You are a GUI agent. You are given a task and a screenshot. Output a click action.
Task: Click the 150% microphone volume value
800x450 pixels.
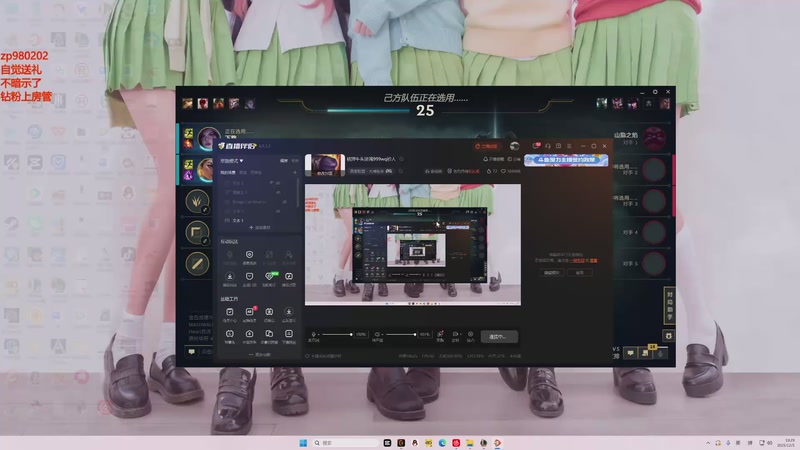361,335
